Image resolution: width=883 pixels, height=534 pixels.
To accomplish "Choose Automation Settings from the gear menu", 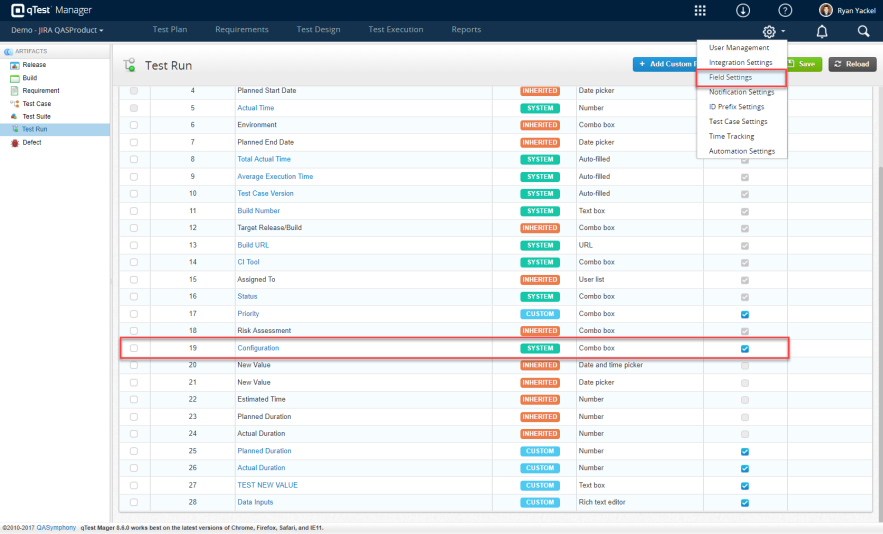I will [741, 151].
